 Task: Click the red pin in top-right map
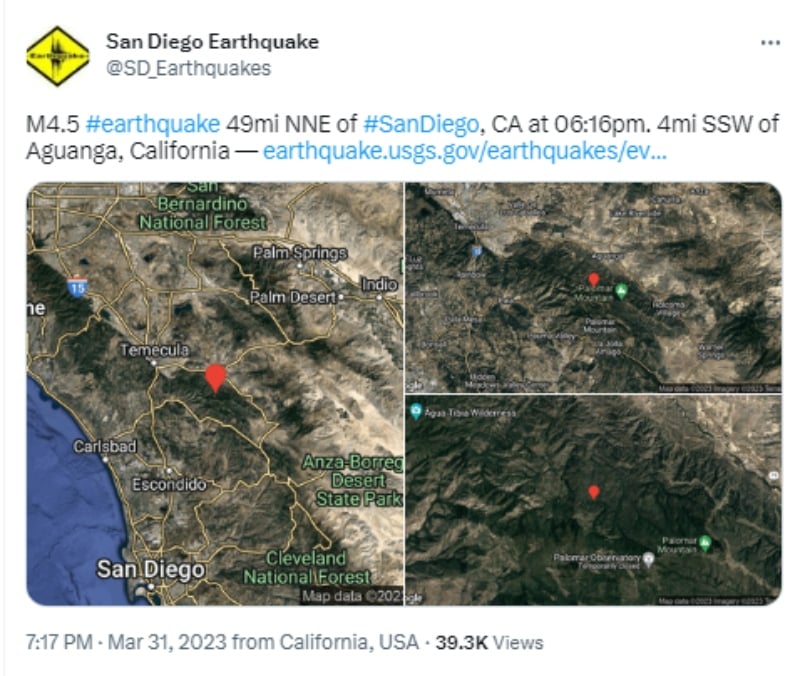point(593,279)
